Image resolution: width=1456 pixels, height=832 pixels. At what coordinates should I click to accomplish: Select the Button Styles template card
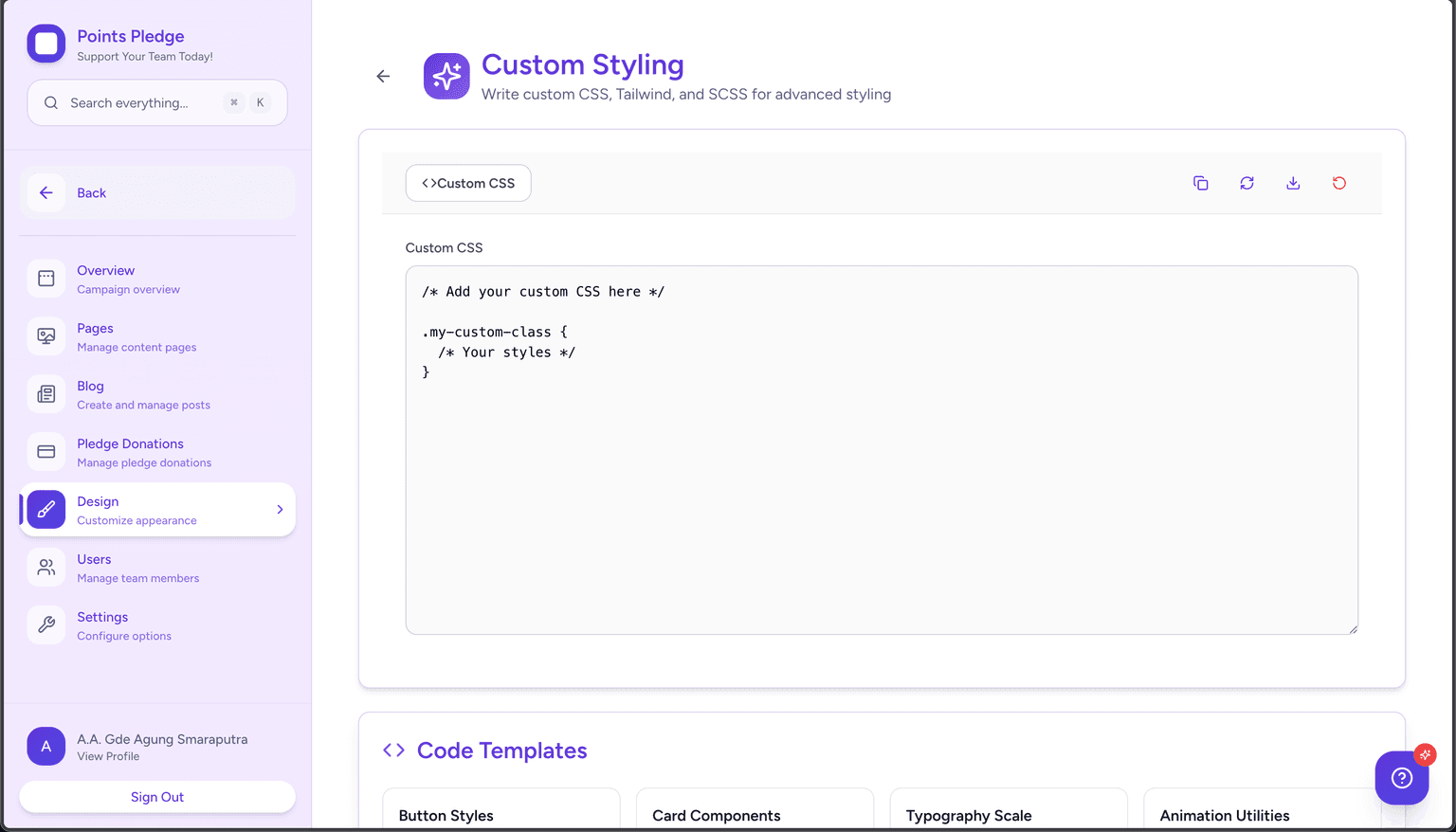point(500,813)
